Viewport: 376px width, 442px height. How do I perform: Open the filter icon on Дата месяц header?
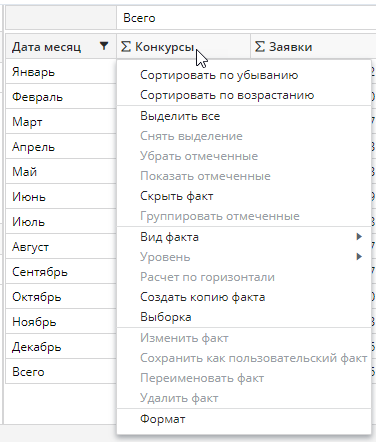point(104,46)
